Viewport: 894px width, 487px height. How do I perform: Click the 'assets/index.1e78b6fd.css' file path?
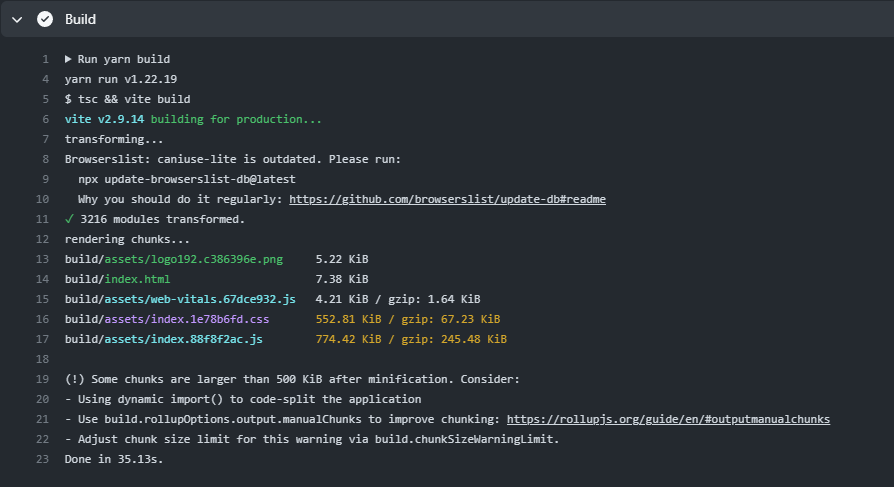pyautogui.click(x=187, y=319)
